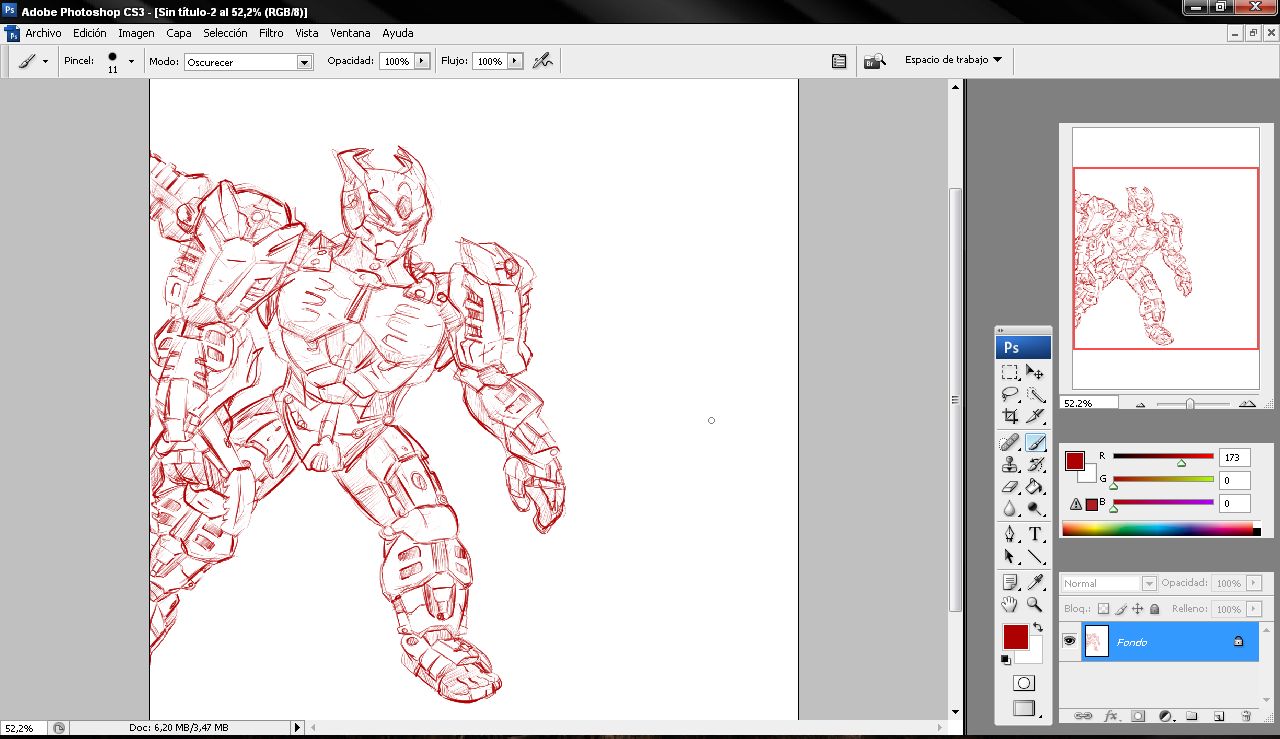The height and width of the screenshot is (739, 1280).
Task: Toggle airbrush mode in options bar
Action: 542,61
